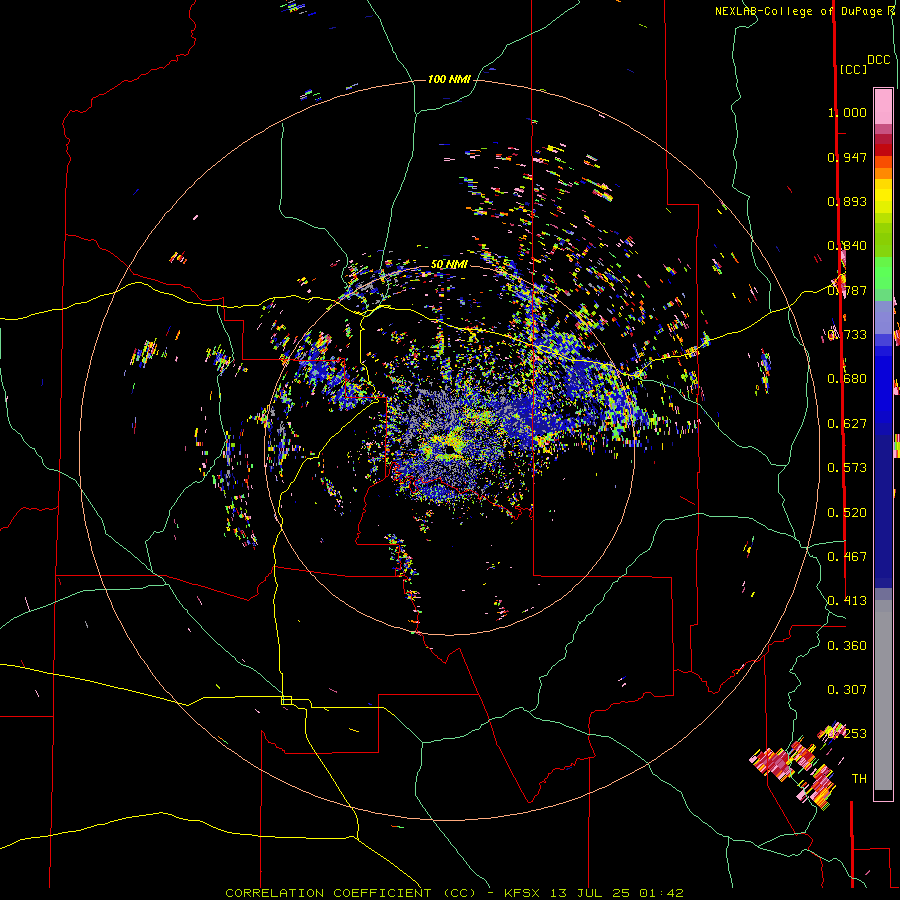900x900 pixels.
Task: Click the 0.520 legend value
Action: click(x=847, y=513)
